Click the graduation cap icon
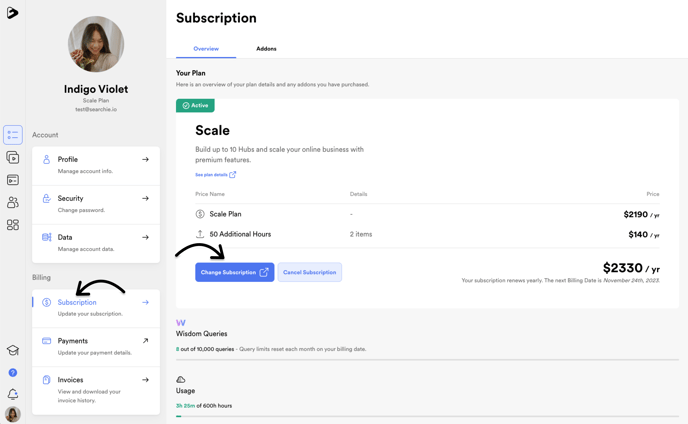688x424 pixels. [13, 350]
